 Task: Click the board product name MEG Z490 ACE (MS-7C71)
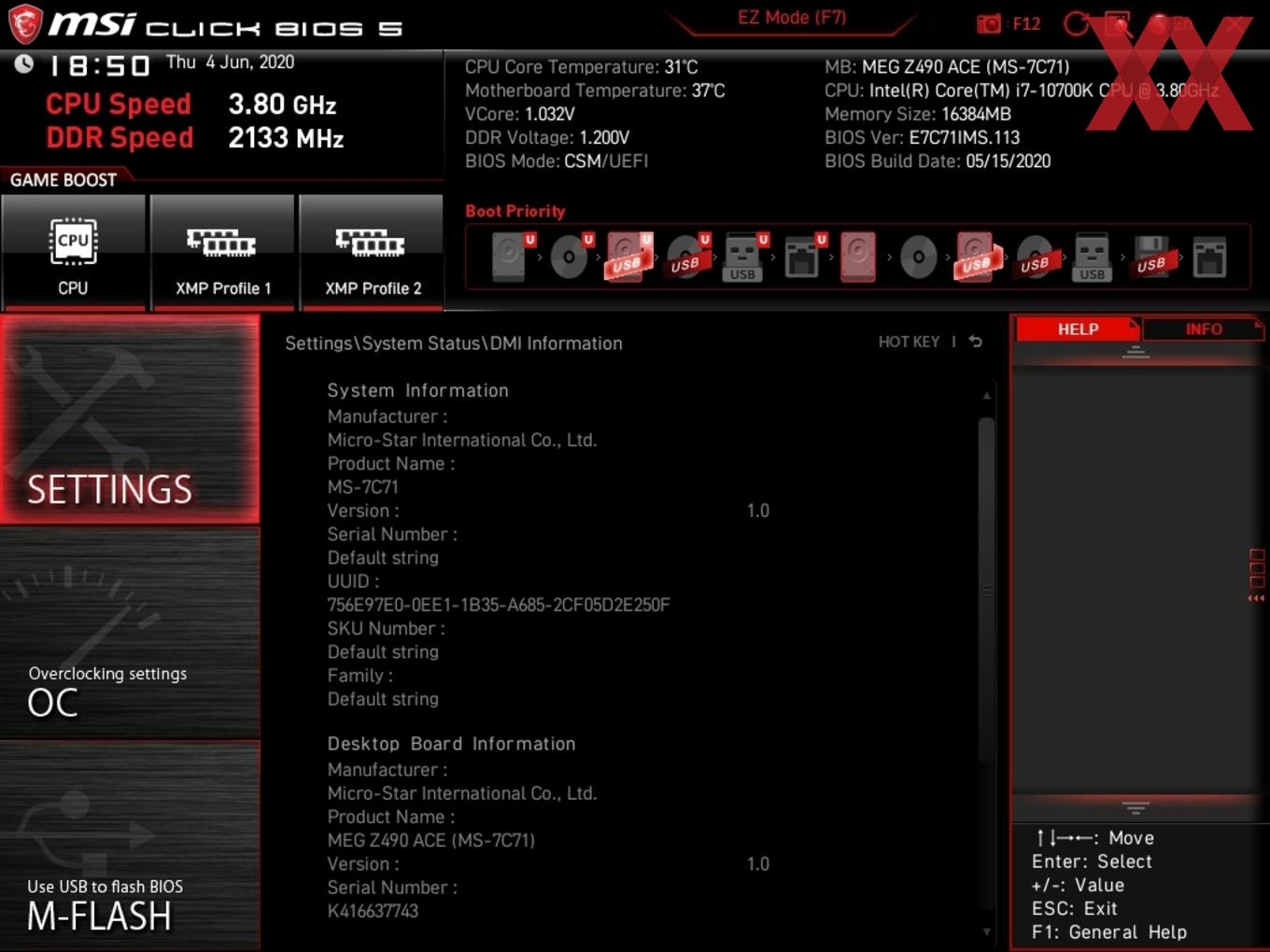pos(431,840)
